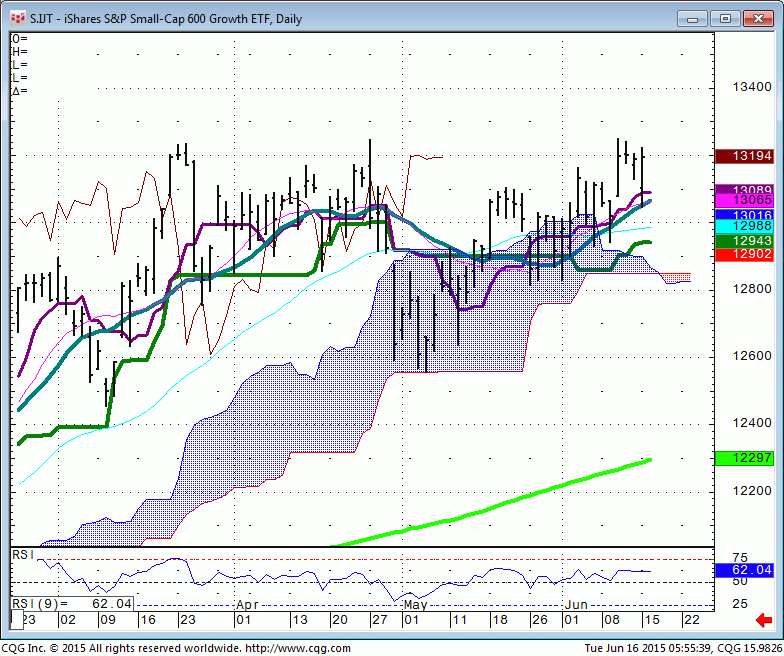The image size is (784, 656).
Task: Click the 12800 price axis label
Action: click(752, 289)
